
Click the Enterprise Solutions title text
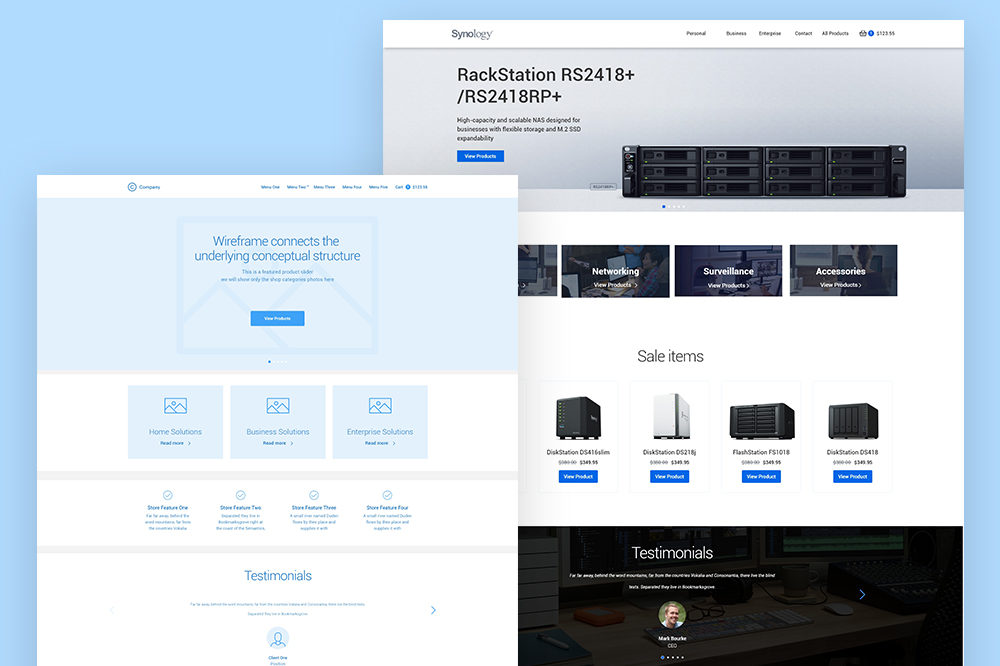coord(380,432)
